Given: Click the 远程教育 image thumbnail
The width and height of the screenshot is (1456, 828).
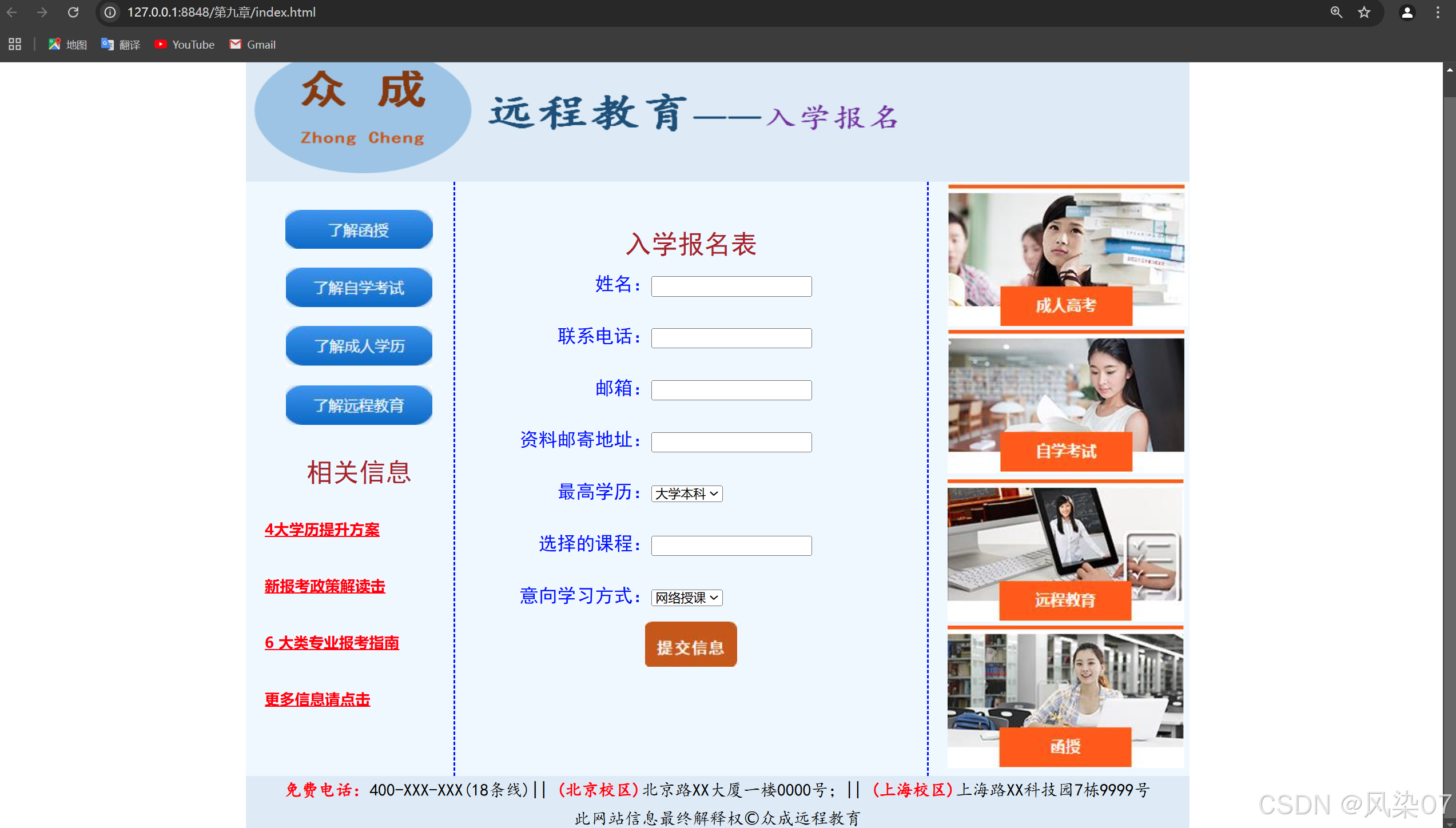Looking at the screenshot, I should pos(1065,551).
